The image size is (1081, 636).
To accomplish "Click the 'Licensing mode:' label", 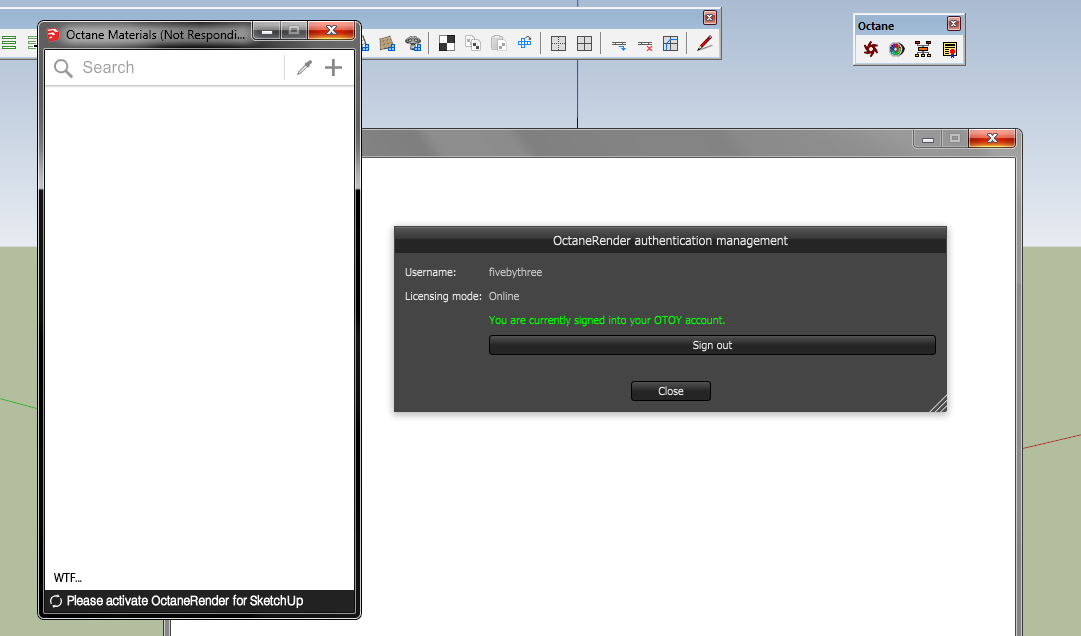I will point(443,296).
